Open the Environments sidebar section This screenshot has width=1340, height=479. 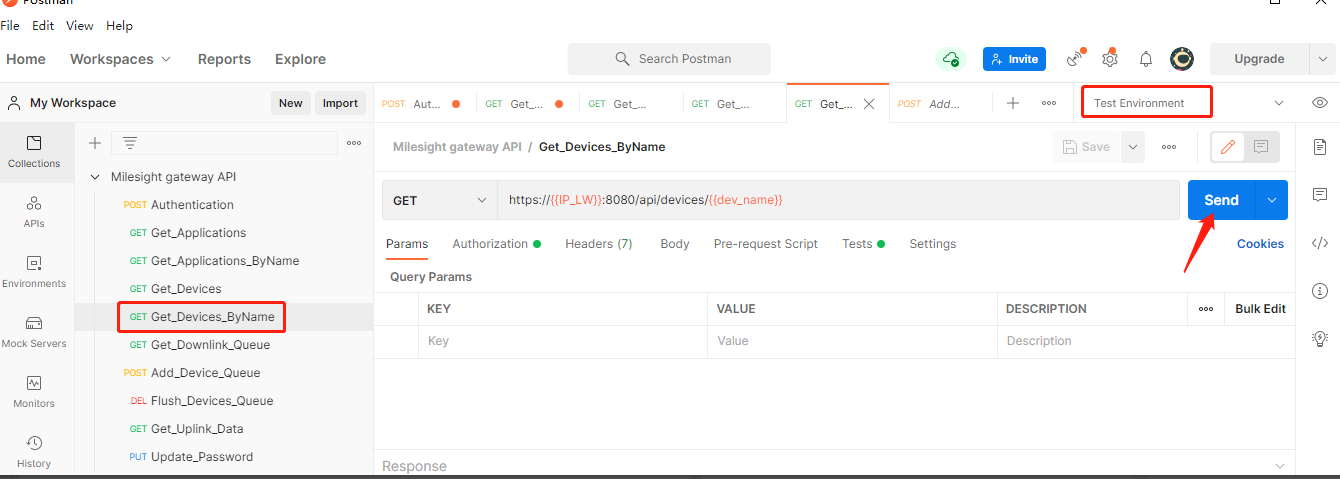coord(34,271)
